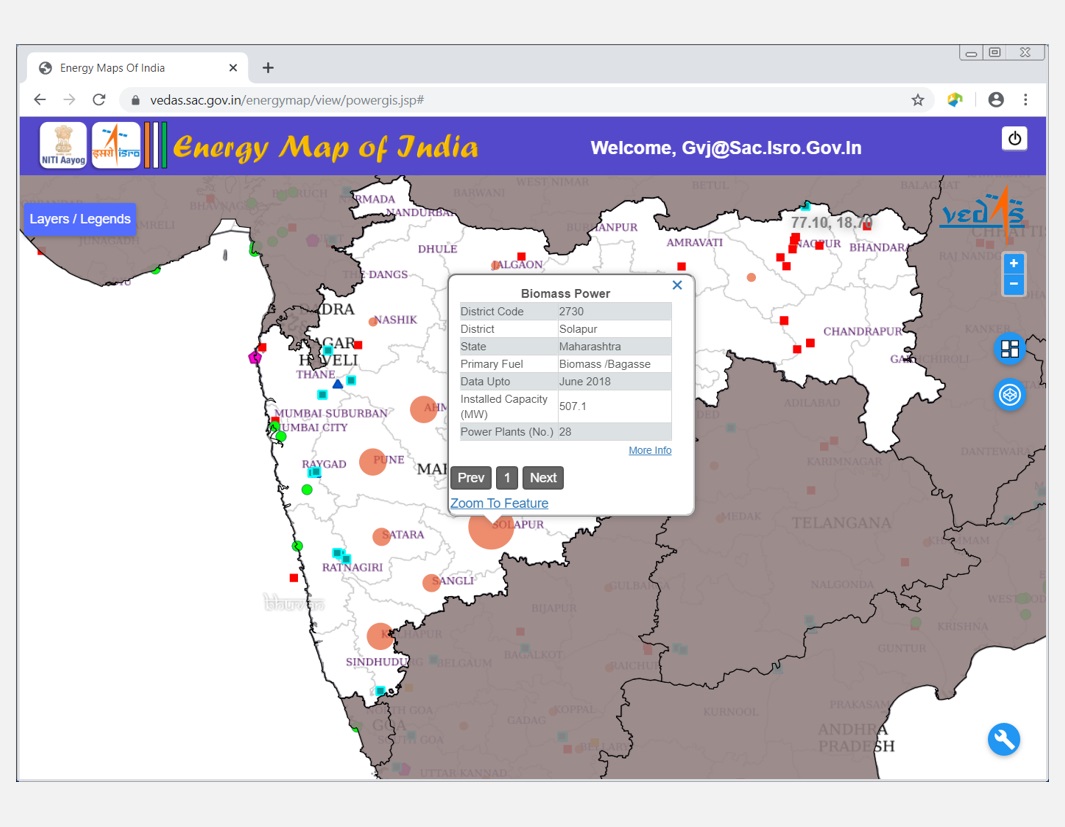Click the blue triangle marker near Thane
Screen dimensions: 1065x827
338,384
